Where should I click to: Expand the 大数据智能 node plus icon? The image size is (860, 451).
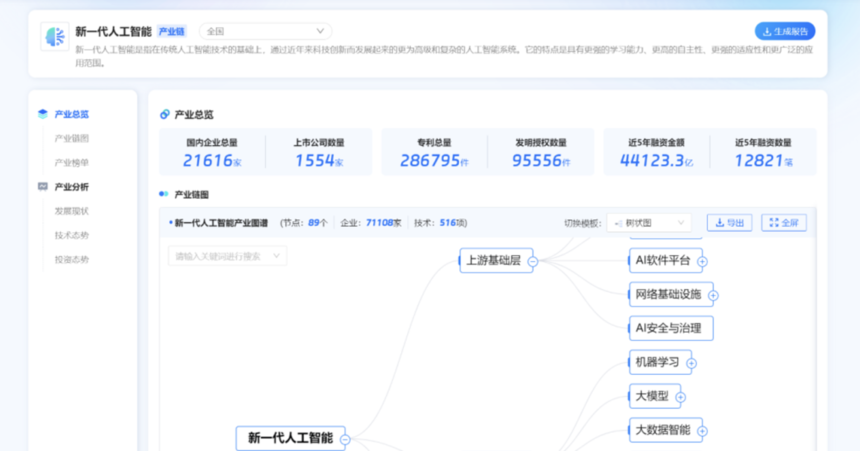(x=702, y=431)
